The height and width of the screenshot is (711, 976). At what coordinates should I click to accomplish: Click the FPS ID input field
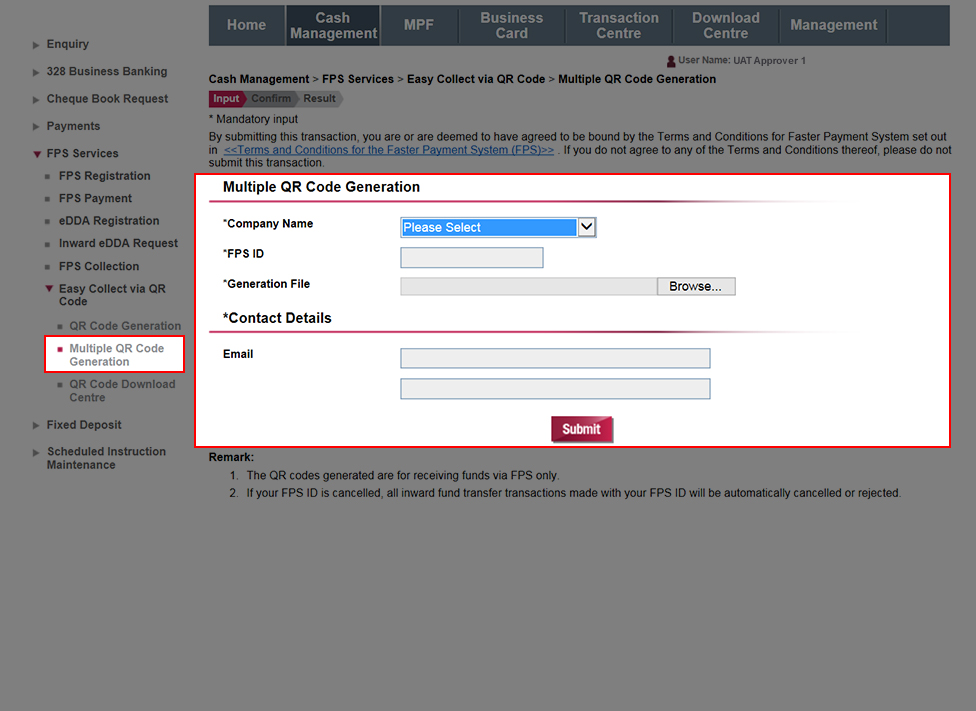point(472,258)
